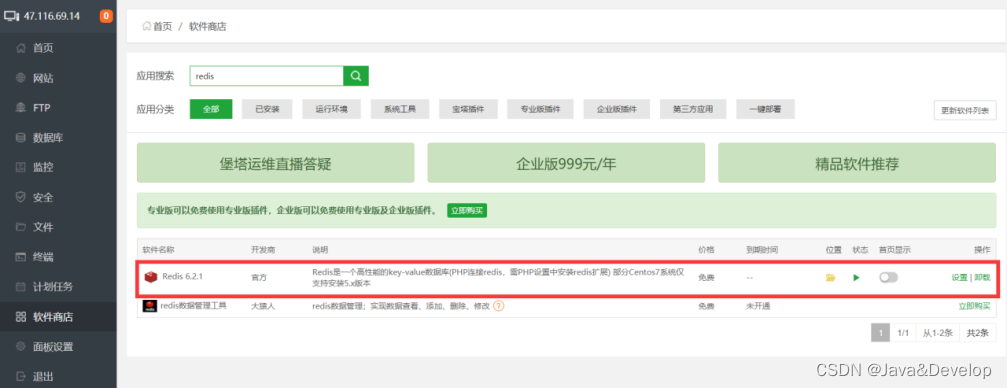This screenshot has height=388, width=1007.
Task: Click the 未开通 expiry cell
Action: click(x=757, y=306)
